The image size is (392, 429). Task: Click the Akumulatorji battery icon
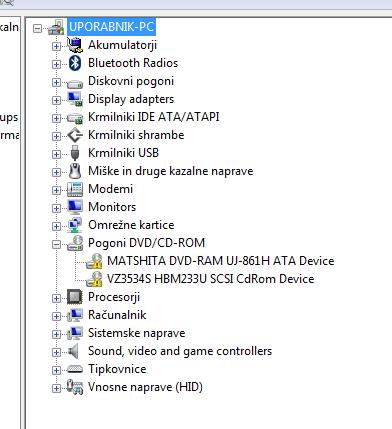[75, 45]
